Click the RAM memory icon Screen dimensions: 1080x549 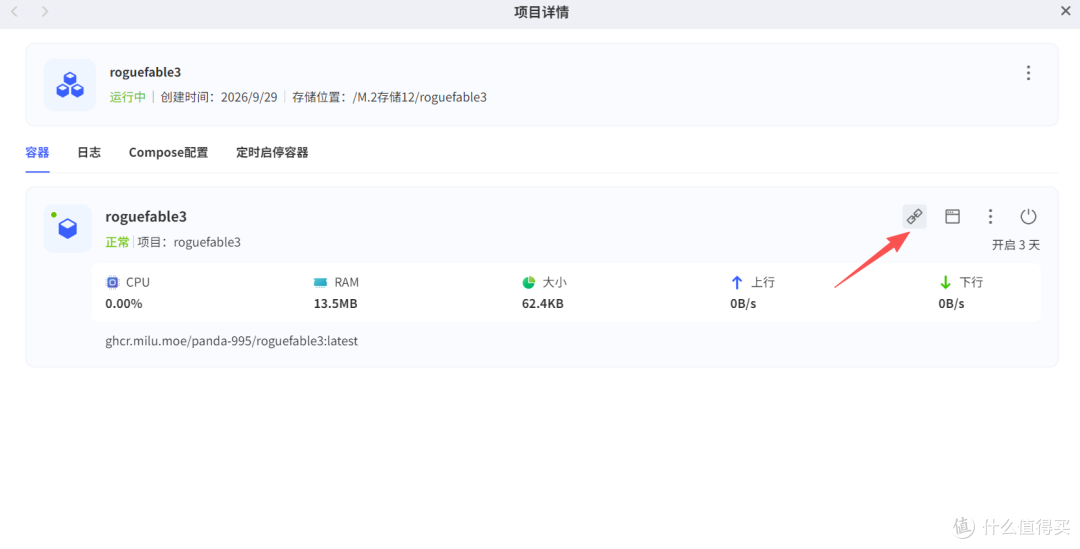[320, 282]
